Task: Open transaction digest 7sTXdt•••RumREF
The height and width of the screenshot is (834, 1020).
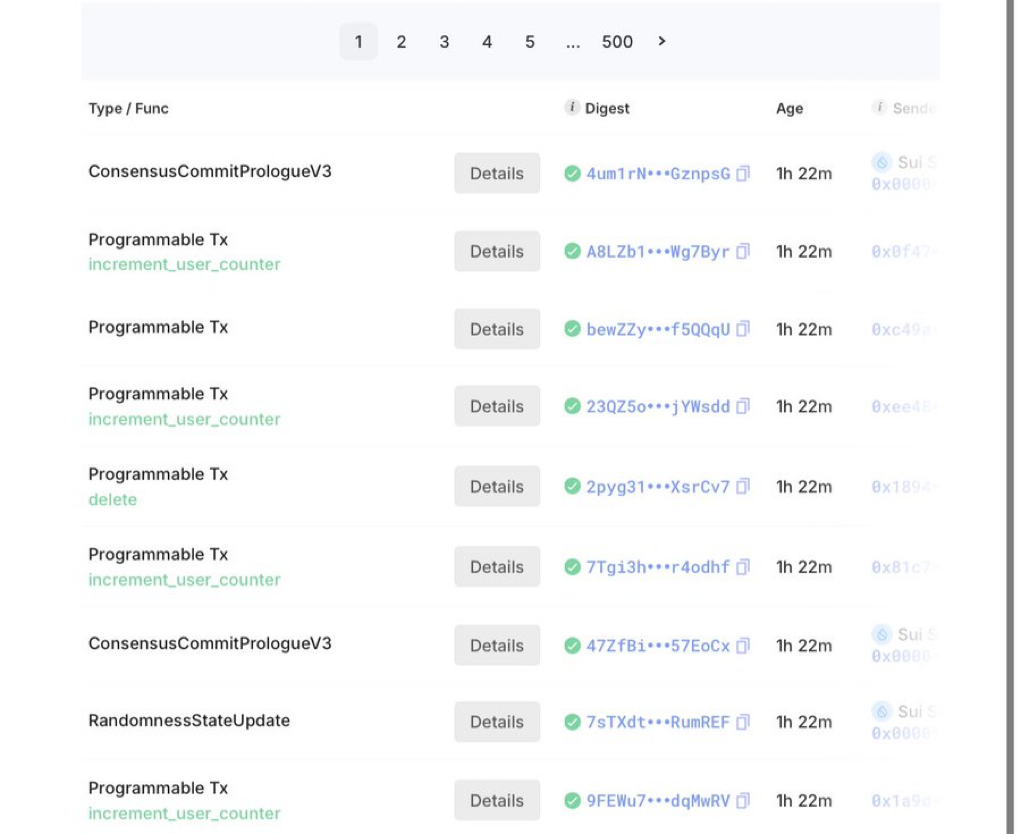Action: 658,722
